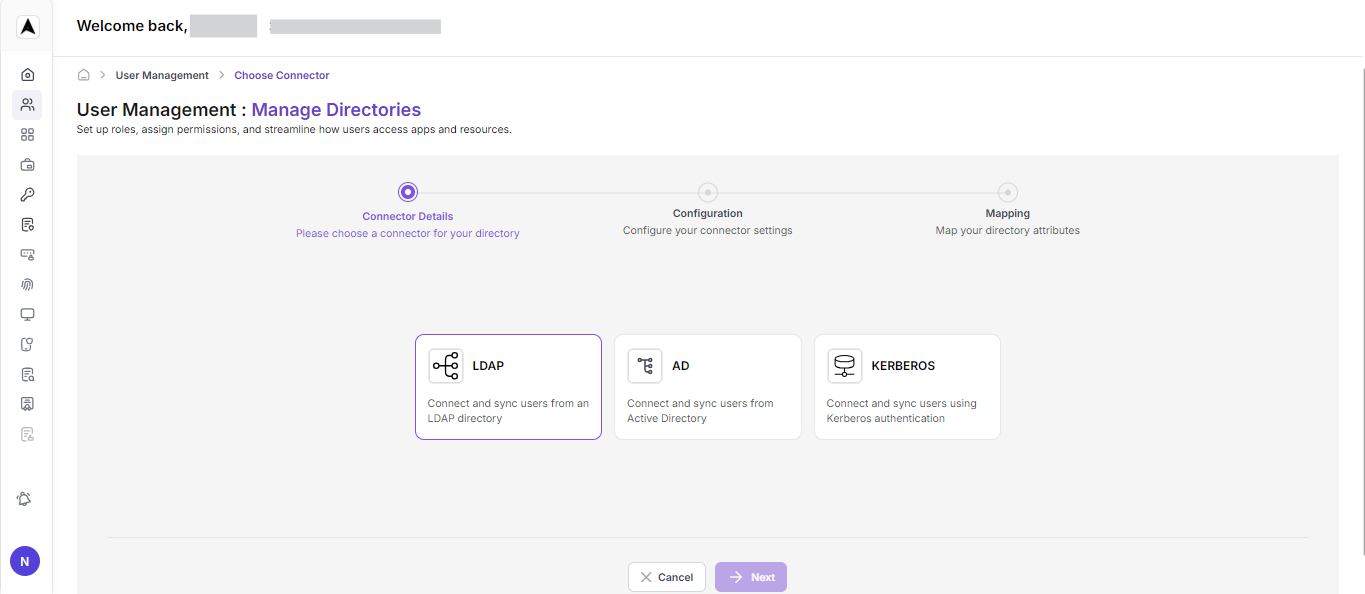
Task: Open the Home dashboard icon in sidebar
Action: click(x=27, y=74)
